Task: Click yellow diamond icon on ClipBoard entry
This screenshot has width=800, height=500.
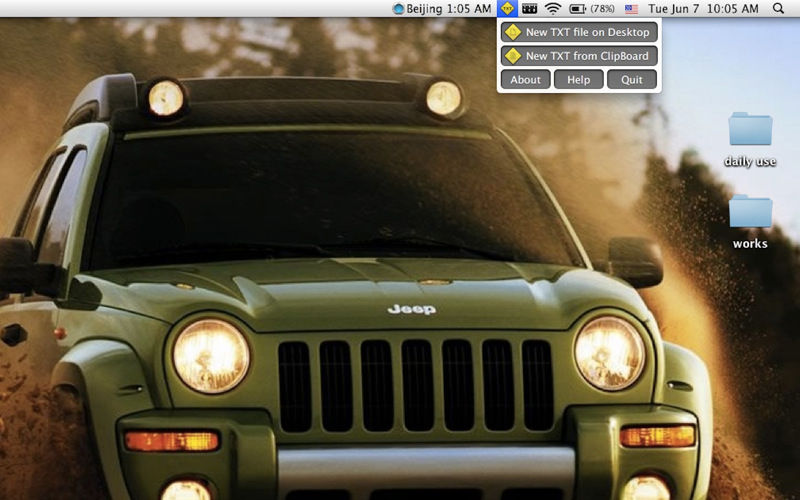Action: [513, 56]
